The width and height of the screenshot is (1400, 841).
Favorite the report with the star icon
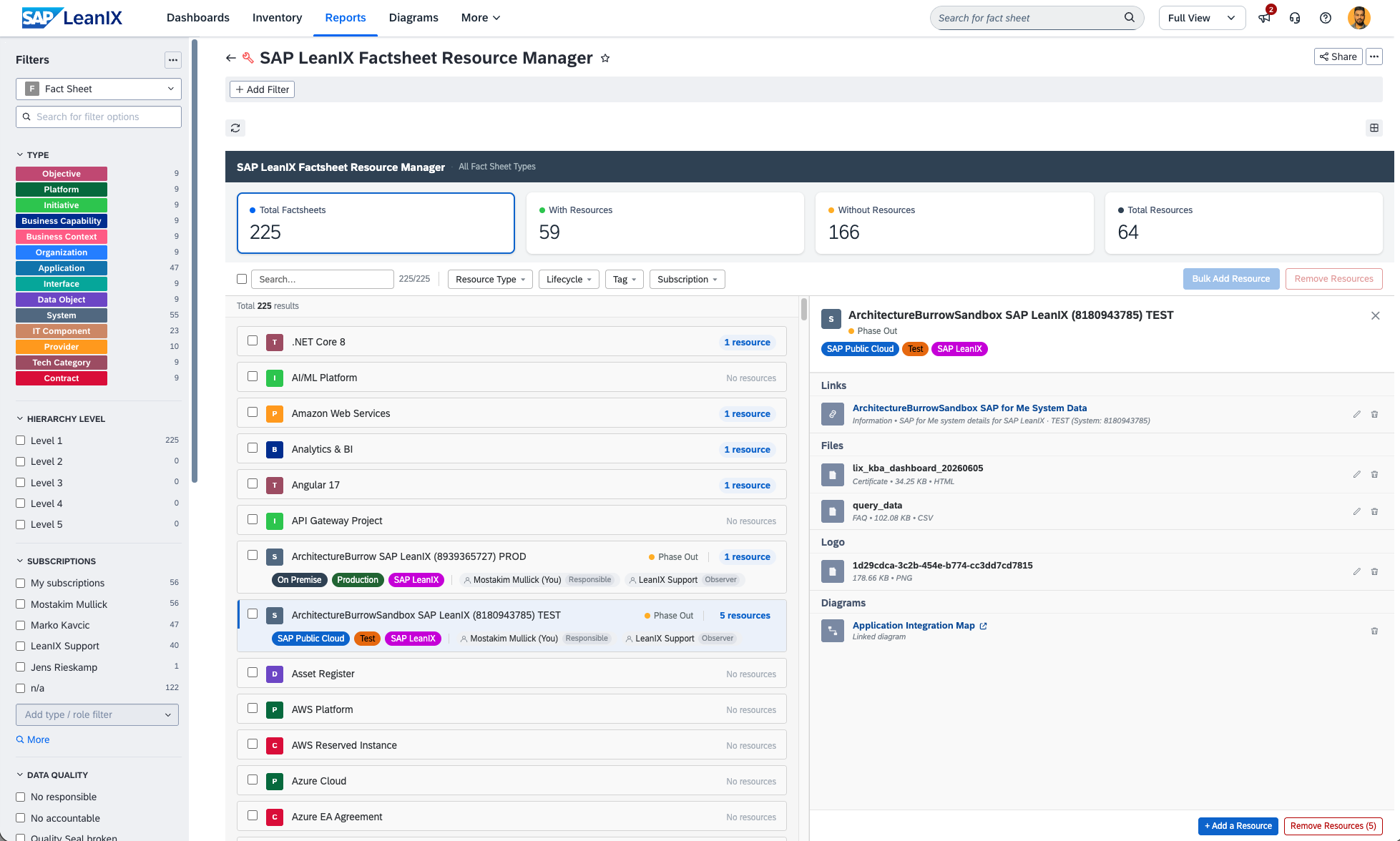pos(605,58)
